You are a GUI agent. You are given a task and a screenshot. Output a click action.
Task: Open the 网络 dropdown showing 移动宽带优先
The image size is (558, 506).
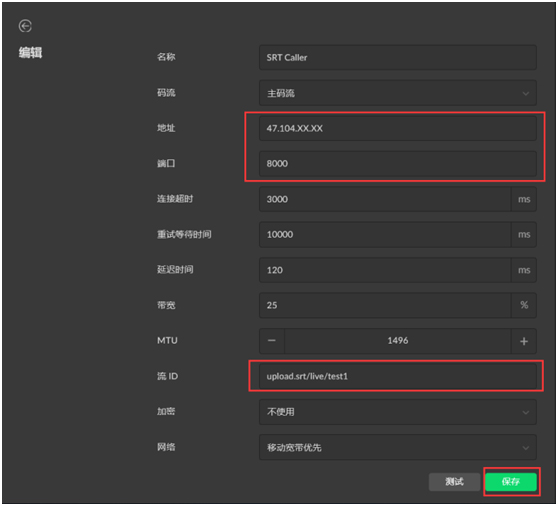(398, 447)
